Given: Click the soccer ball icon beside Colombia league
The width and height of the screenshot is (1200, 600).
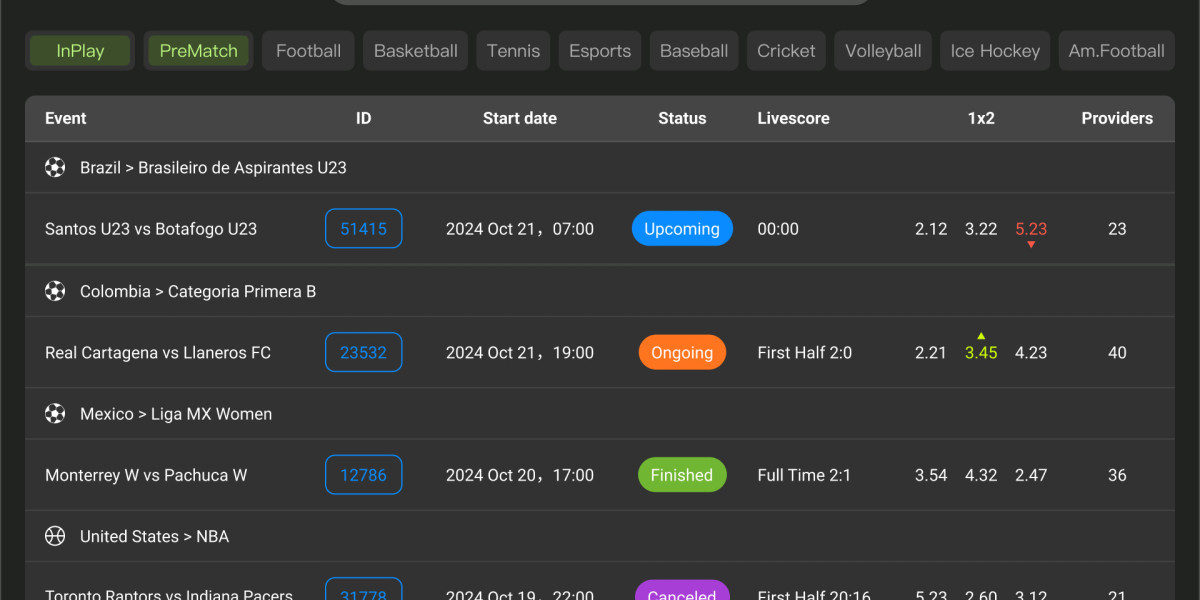Looking at the screenshot, I should click(x=55, y=291).
